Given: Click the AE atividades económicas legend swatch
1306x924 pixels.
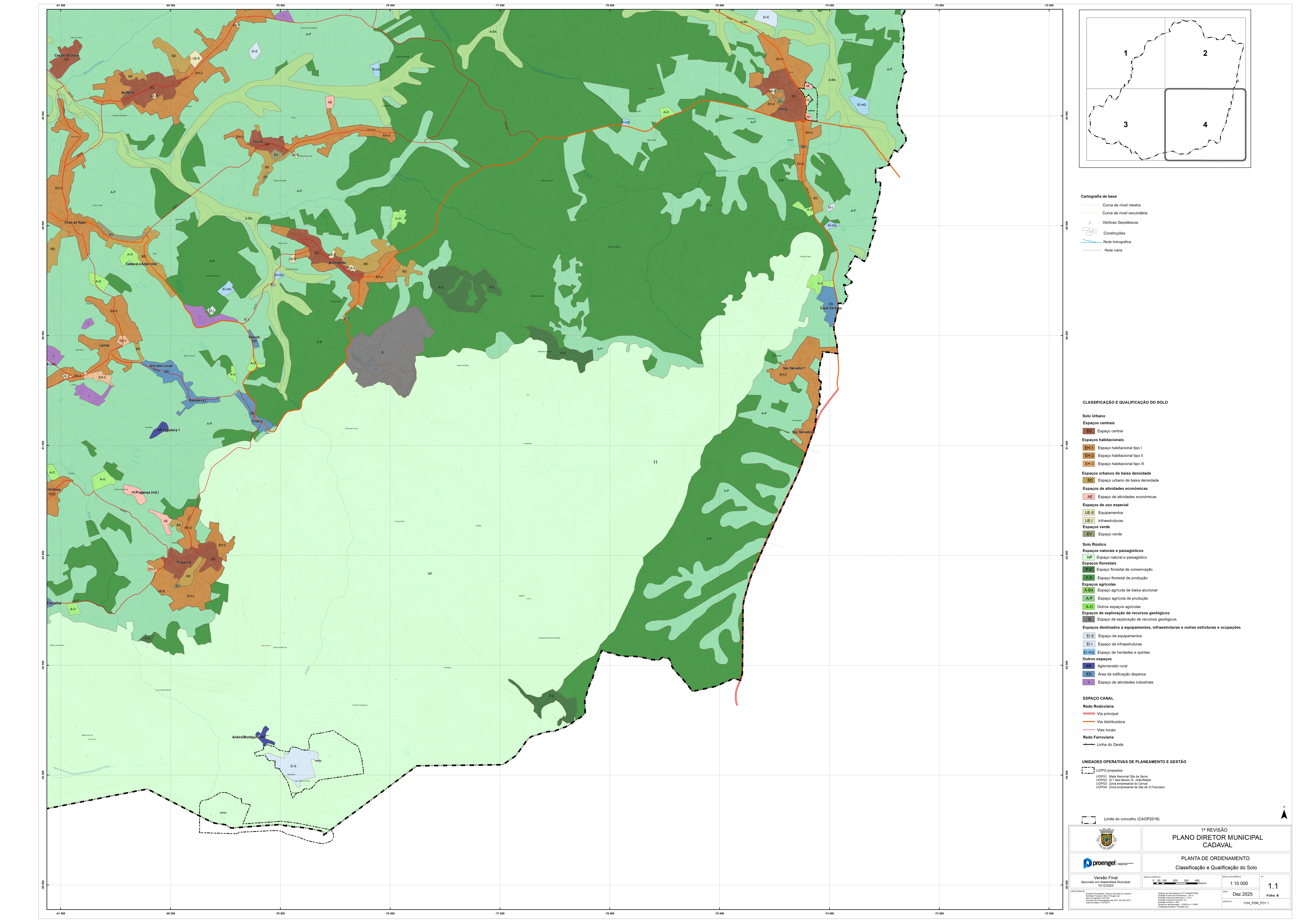Looking at the screenshot, I should [x=1089, y=497].
